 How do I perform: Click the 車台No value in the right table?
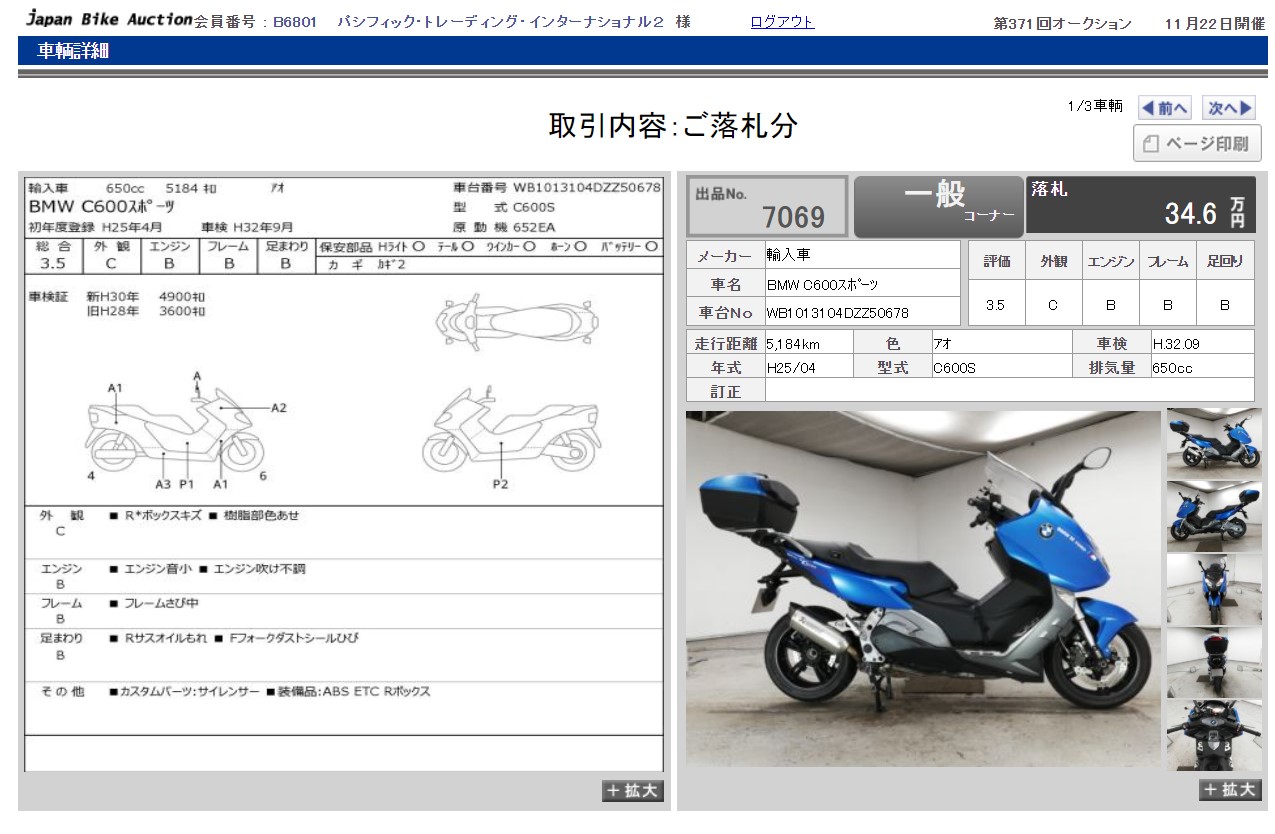click(862, 313)
